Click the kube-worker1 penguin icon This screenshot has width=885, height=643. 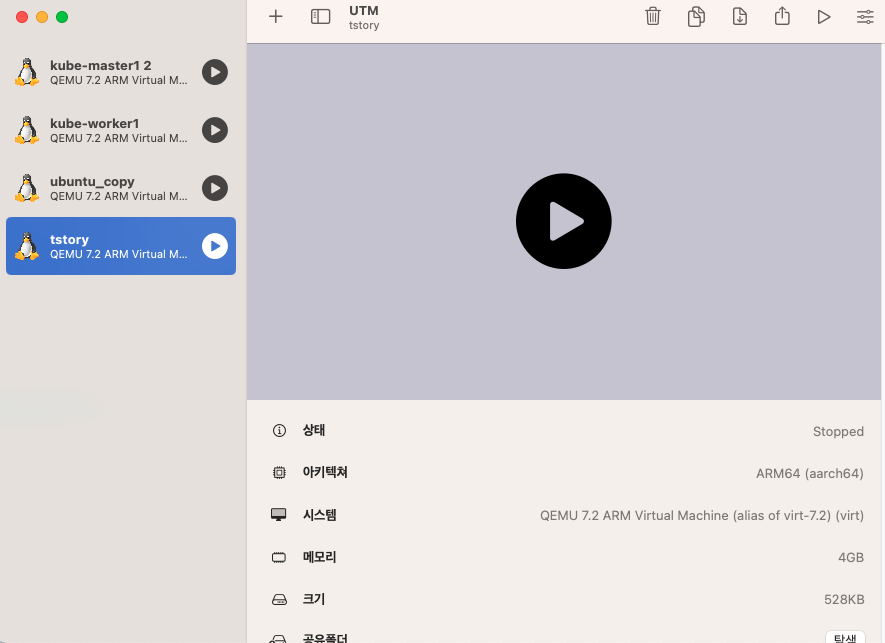point(27,130)
